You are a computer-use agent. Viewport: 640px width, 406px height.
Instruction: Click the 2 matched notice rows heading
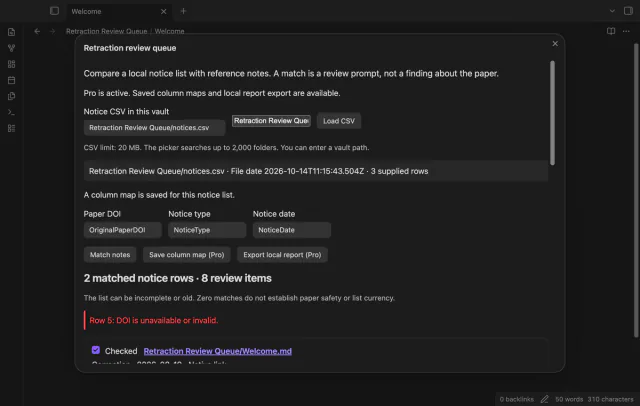[178, 278]
